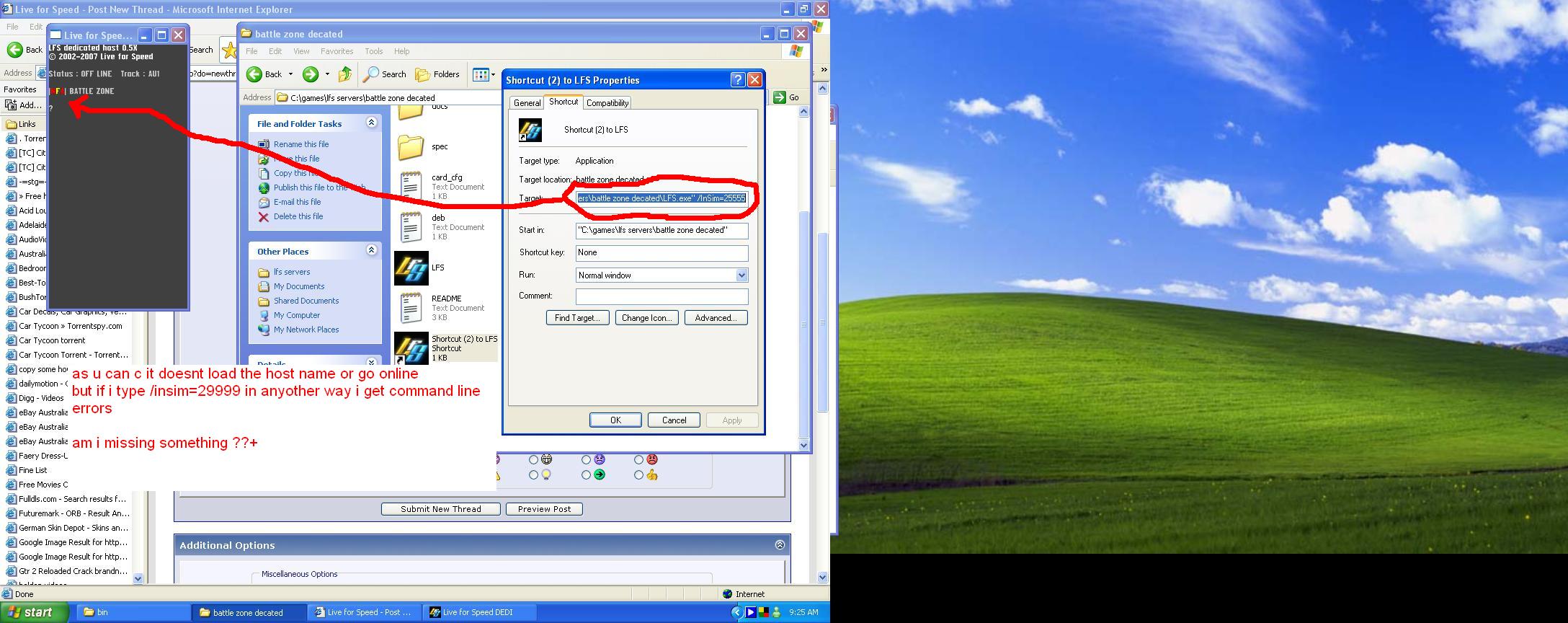Select the thumbs up post icon radio
This screenshot has height=623, width=1568.
[638, 475]
